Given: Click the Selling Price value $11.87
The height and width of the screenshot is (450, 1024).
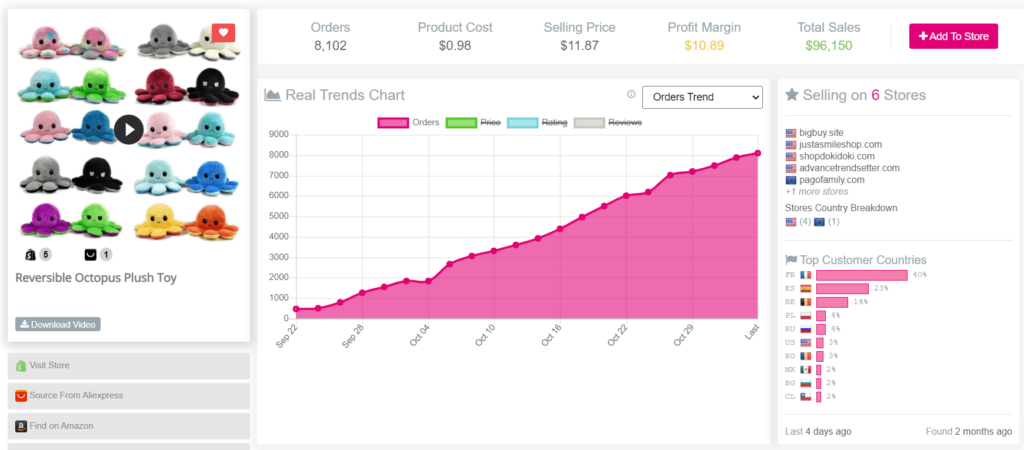Looking at the screenshot, I should click(x=579, y=46).
